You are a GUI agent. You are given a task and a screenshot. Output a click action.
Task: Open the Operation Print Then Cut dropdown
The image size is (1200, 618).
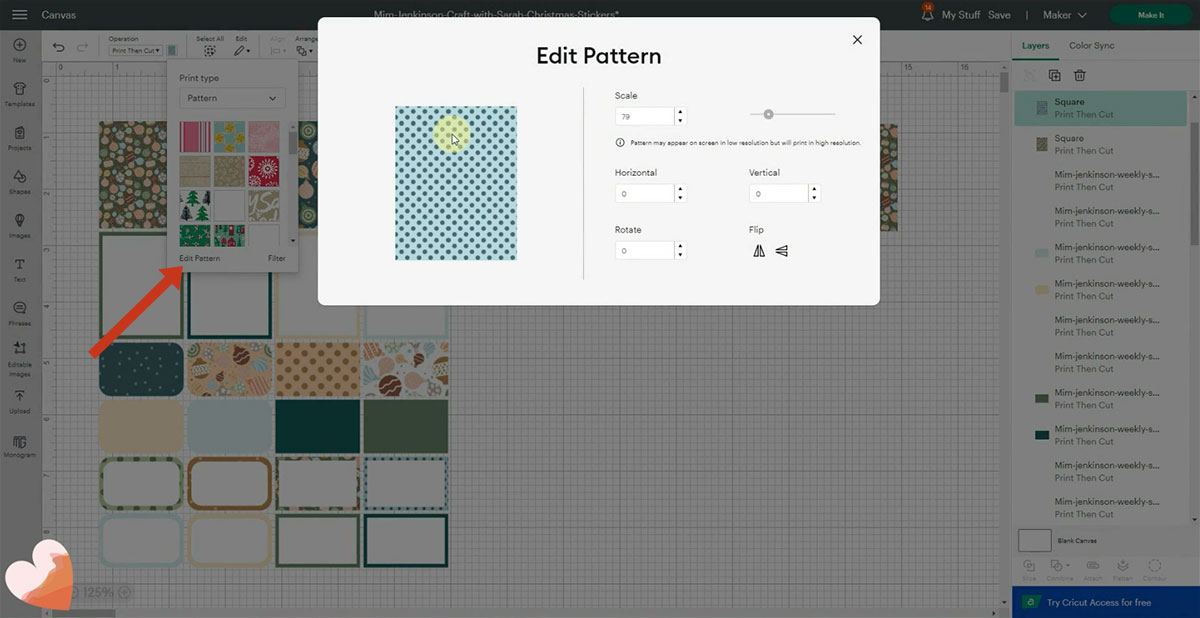point(134,50)
